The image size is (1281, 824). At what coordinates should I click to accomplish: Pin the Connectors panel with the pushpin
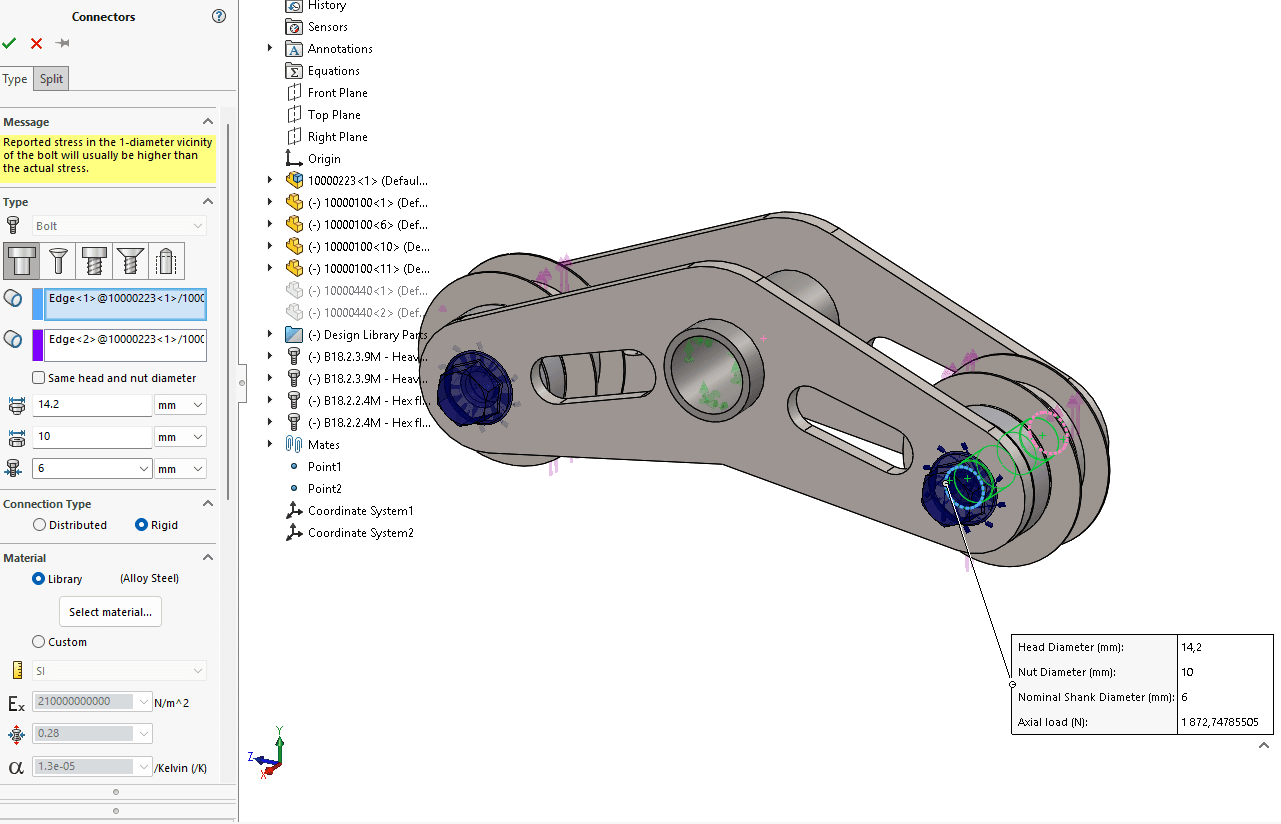coord(63,43)
